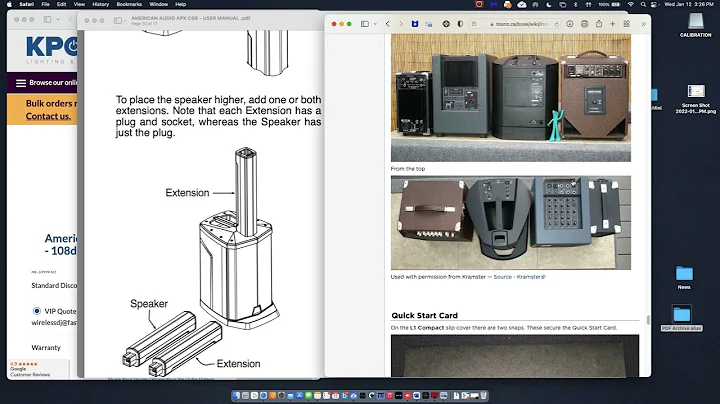The image size is (720, 404).
Task: Select the Screen Shot png file on desktop
Action: pos(696,99)
